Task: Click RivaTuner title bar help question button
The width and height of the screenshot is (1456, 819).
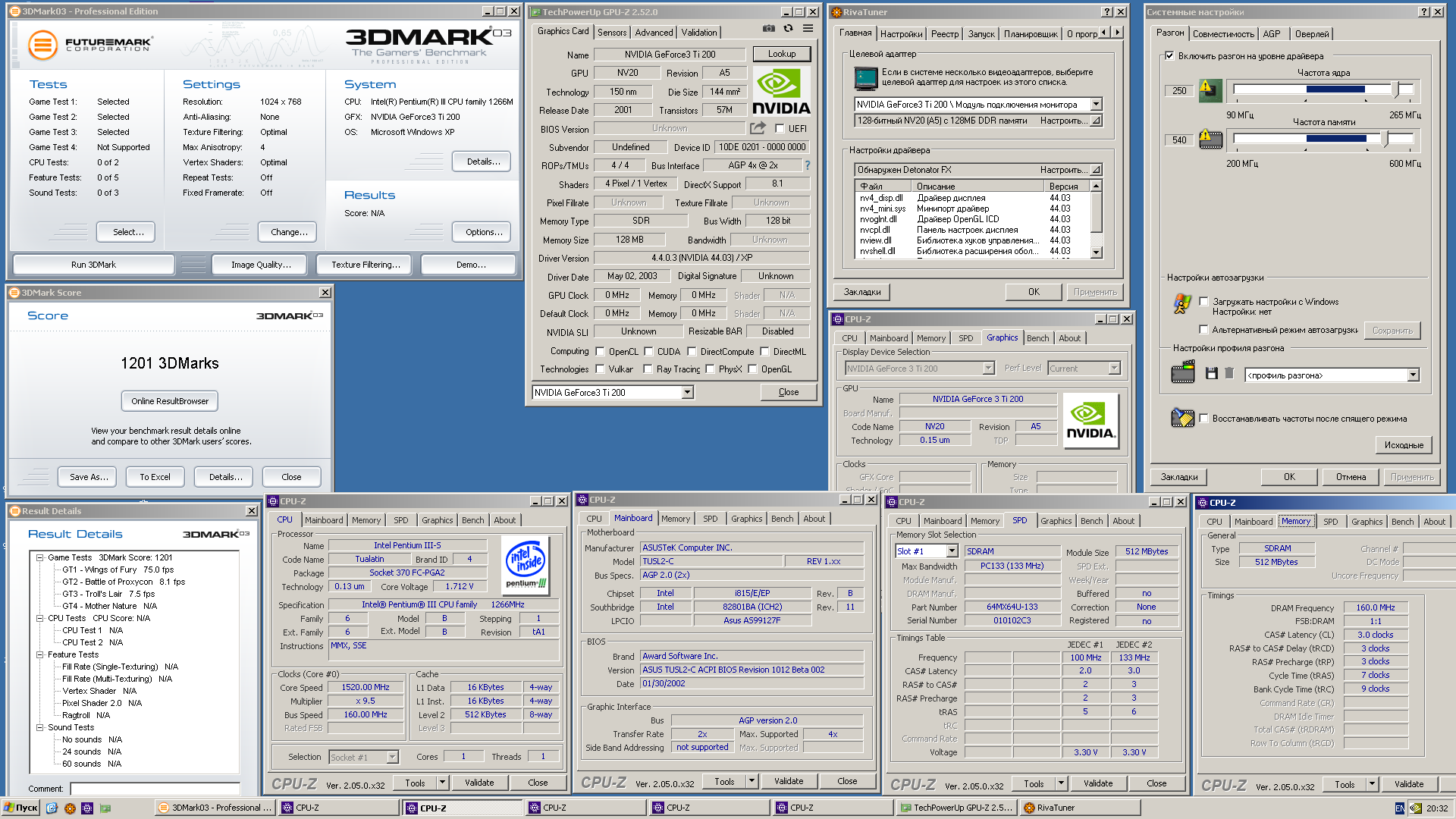Action: point(1107,12)
